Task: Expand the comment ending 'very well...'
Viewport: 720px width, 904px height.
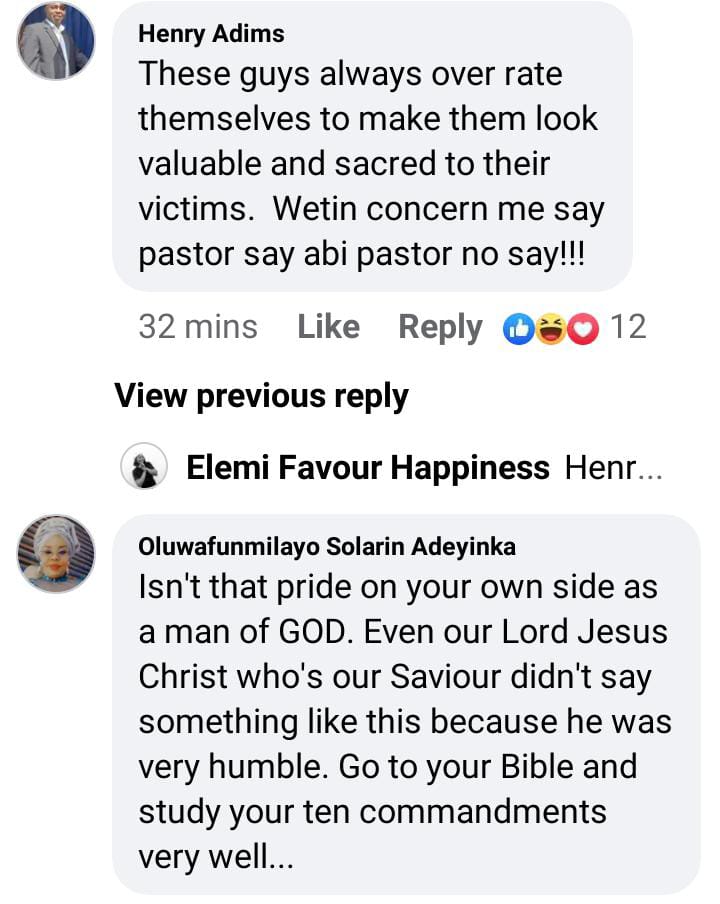Action: tap(216, 855)
